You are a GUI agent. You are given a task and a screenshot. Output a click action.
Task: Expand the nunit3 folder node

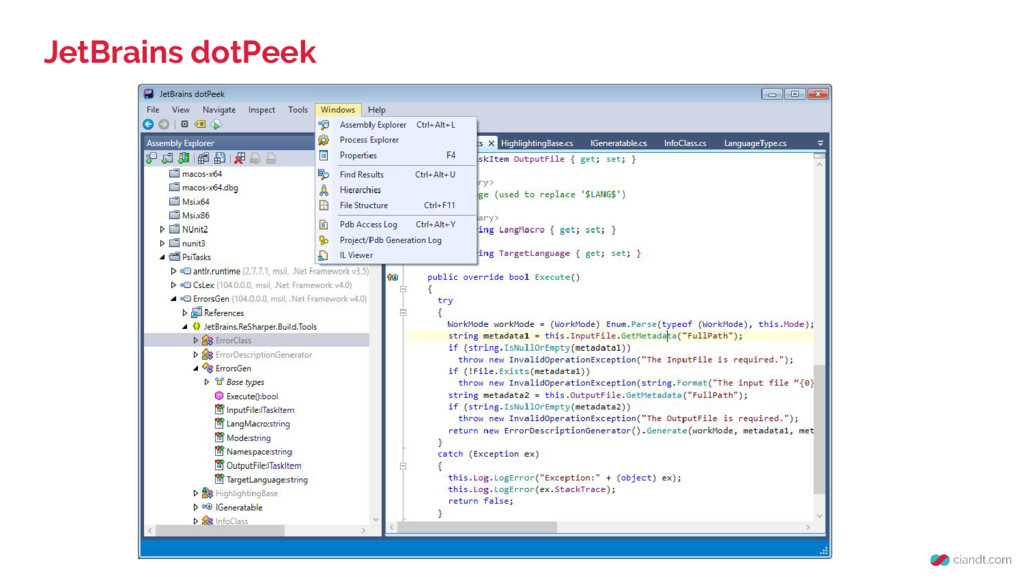click(163, 243)
